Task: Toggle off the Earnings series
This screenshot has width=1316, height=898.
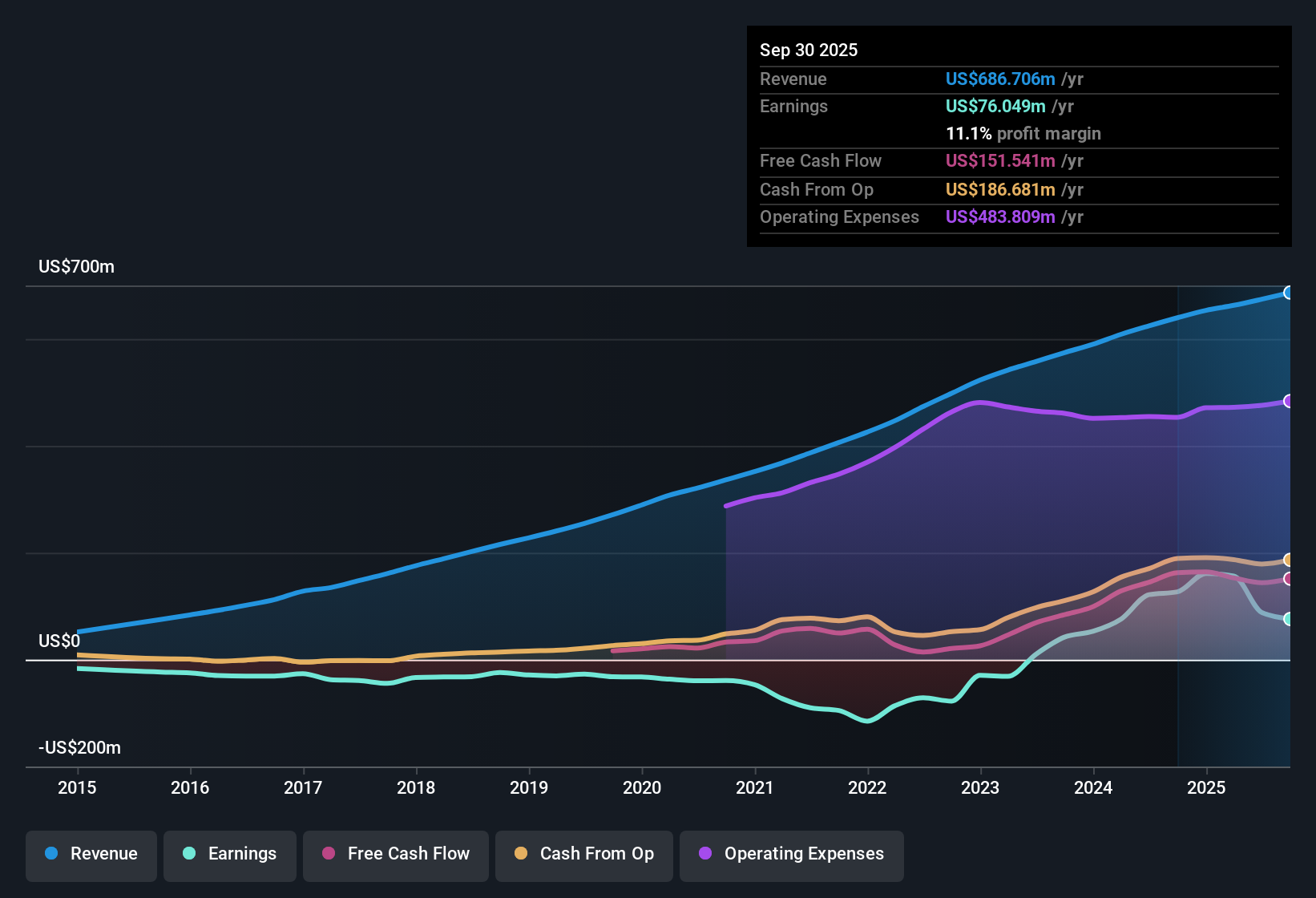Action: click(x=229, y=854)
